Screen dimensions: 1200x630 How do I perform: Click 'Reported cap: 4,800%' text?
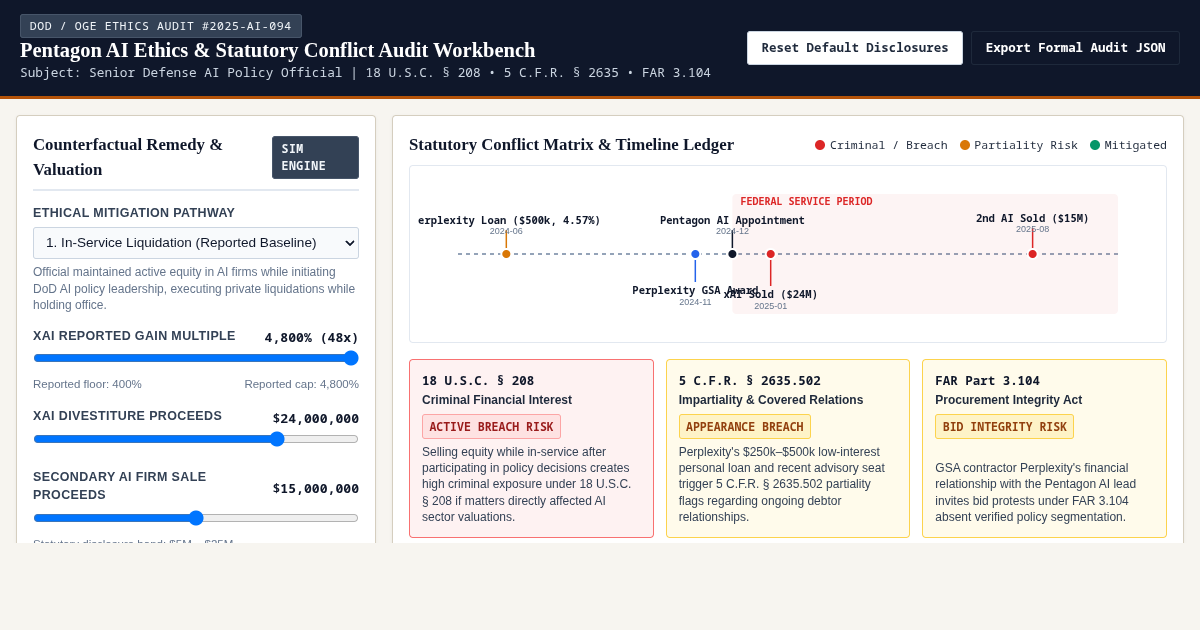click(301, 384)
